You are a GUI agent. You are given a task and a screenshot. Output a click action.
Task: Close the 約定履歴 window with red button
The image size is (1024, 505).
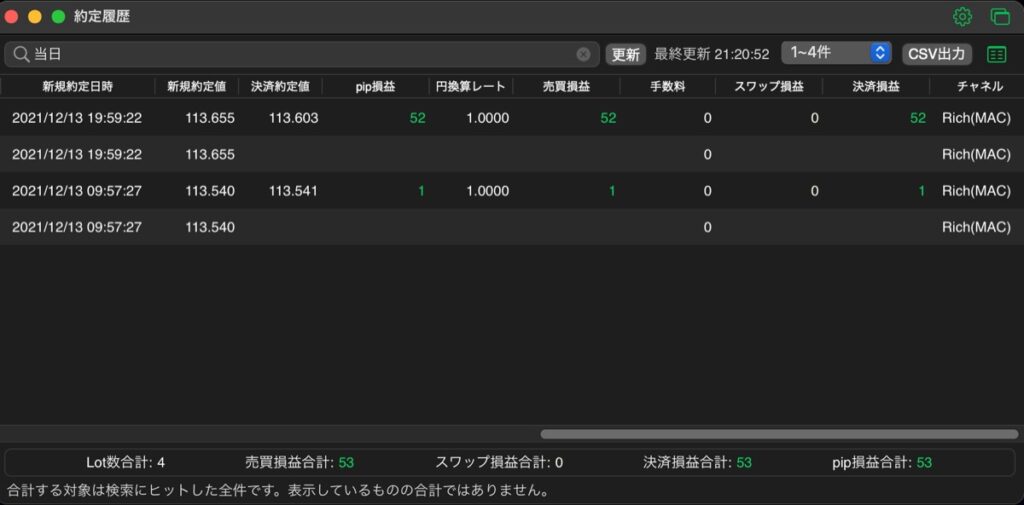(x=11, y=17)
